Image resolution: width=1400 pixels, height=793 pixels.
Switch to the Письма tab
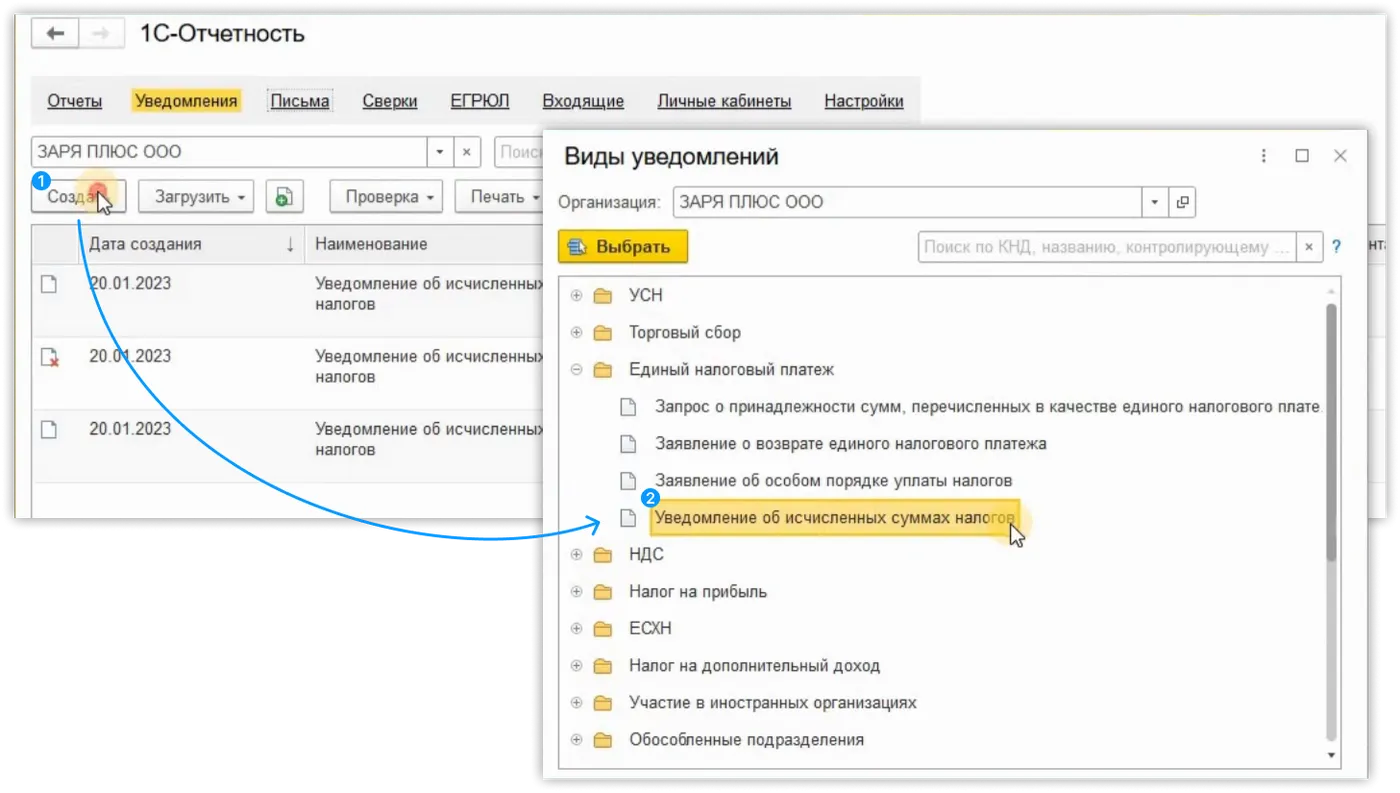tap(300, 101)
